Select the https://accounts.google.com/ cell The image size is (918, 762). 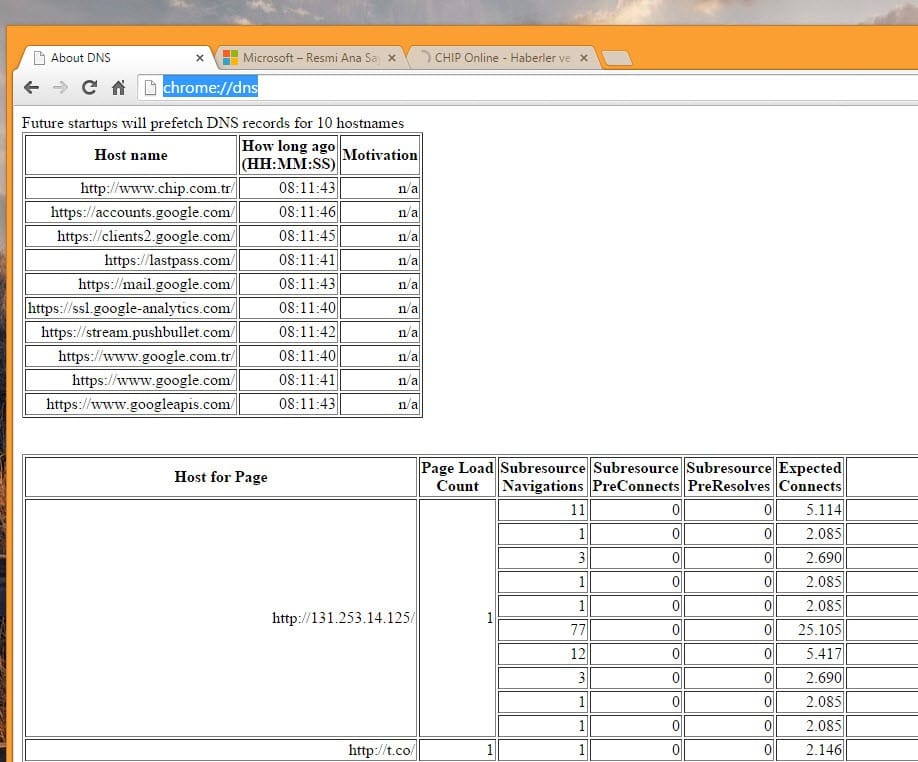[x=131, y=212]
